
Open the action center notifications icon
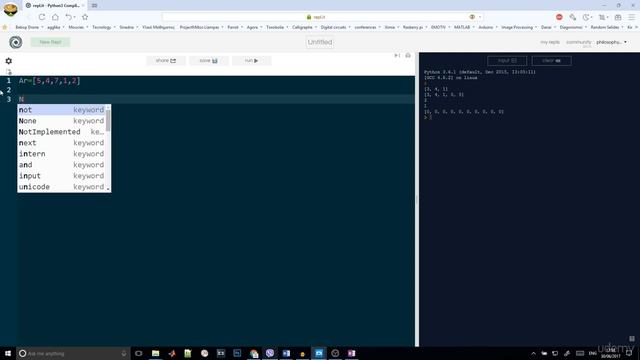tap(629, 353)
